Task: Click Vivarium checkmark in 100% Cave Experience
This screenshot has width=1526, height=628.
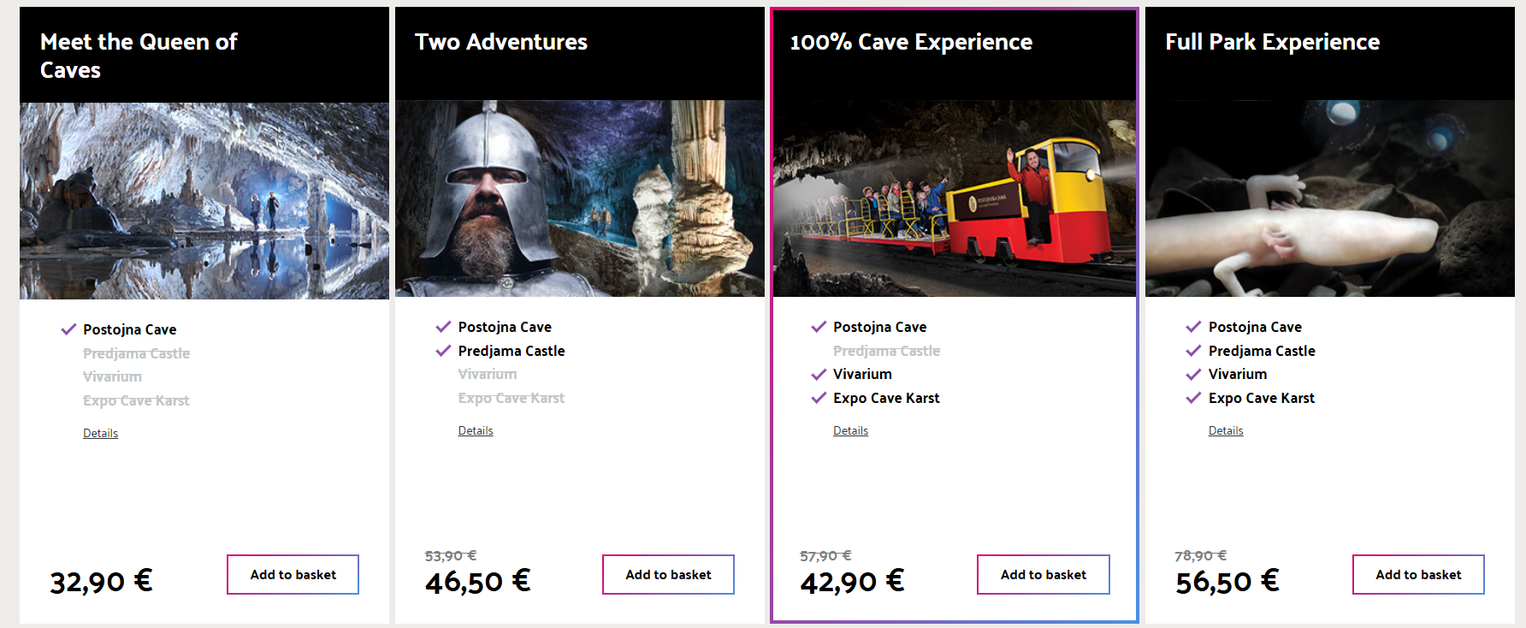Action: [x=819, y=374]
